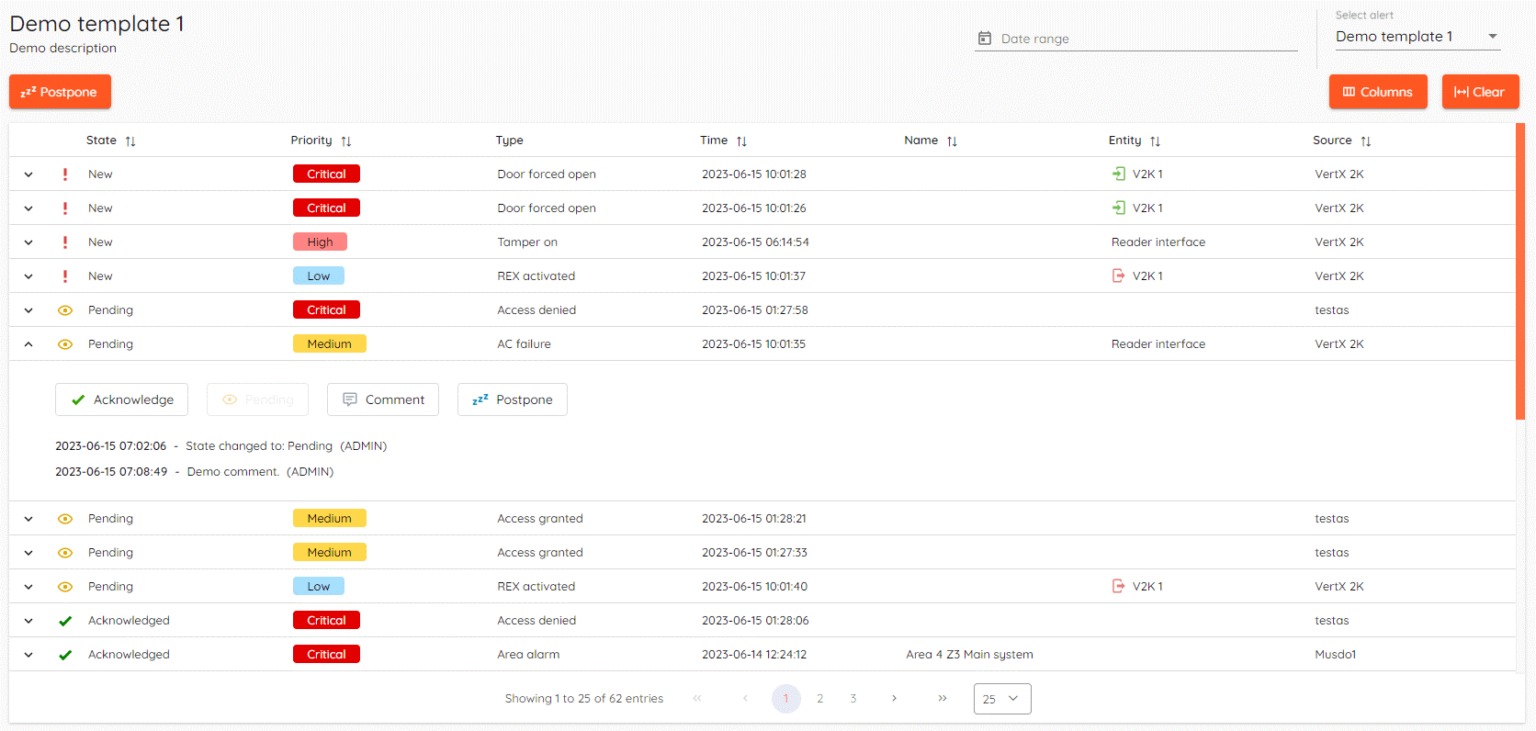Click the yellow Medium priority badge
The height and width of the screenshot is (731, 1536).
click(330, 344)
